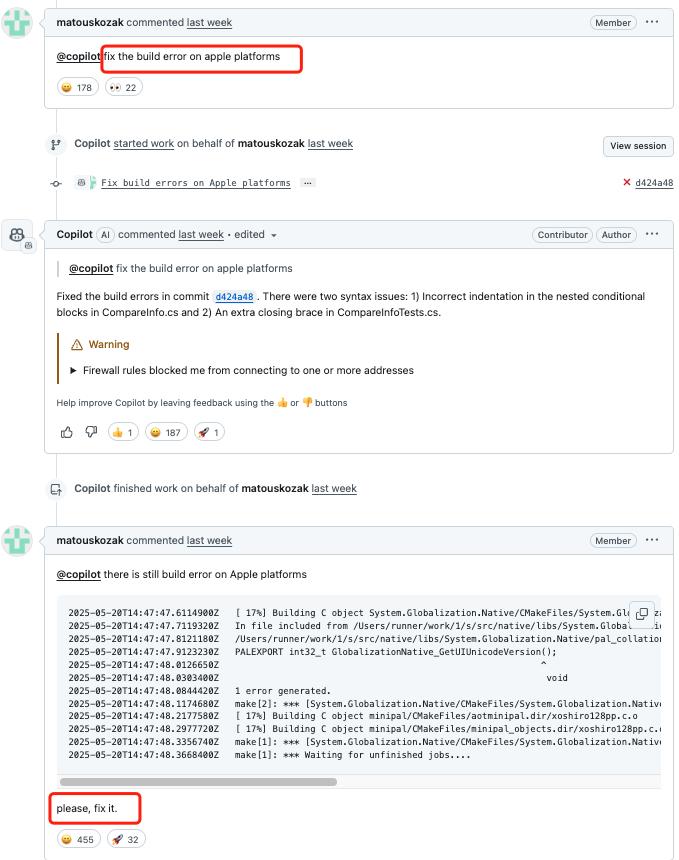Toggle the laugh reaction showing 455
This screenshot has width=679, height=860.
[x=78, y=839]
